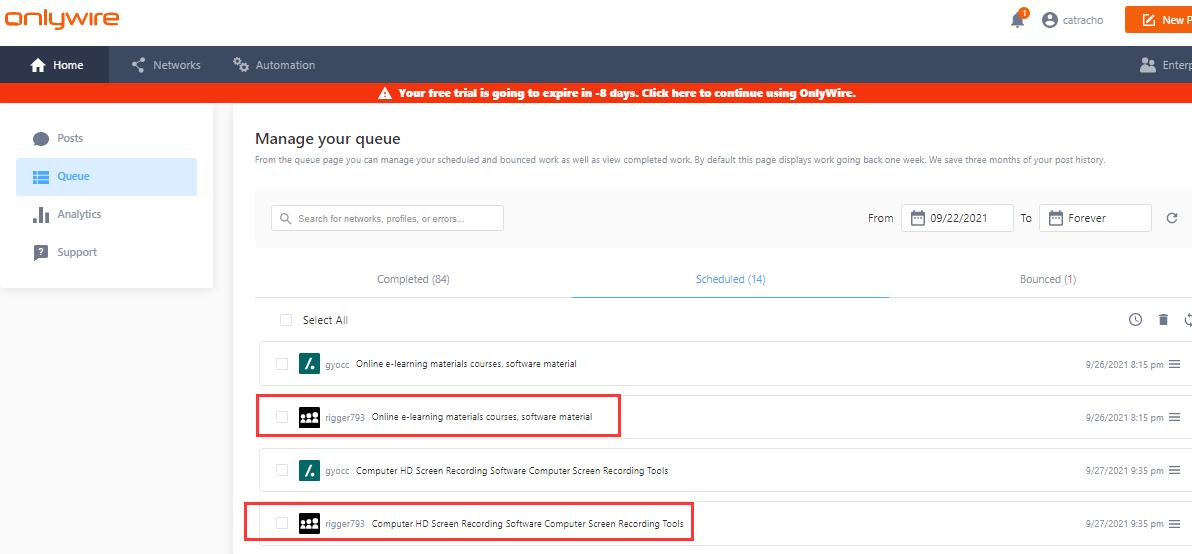Click the rigger793 Myspace icon on e-learning post

pyautogui.click(x=309, y=417)
